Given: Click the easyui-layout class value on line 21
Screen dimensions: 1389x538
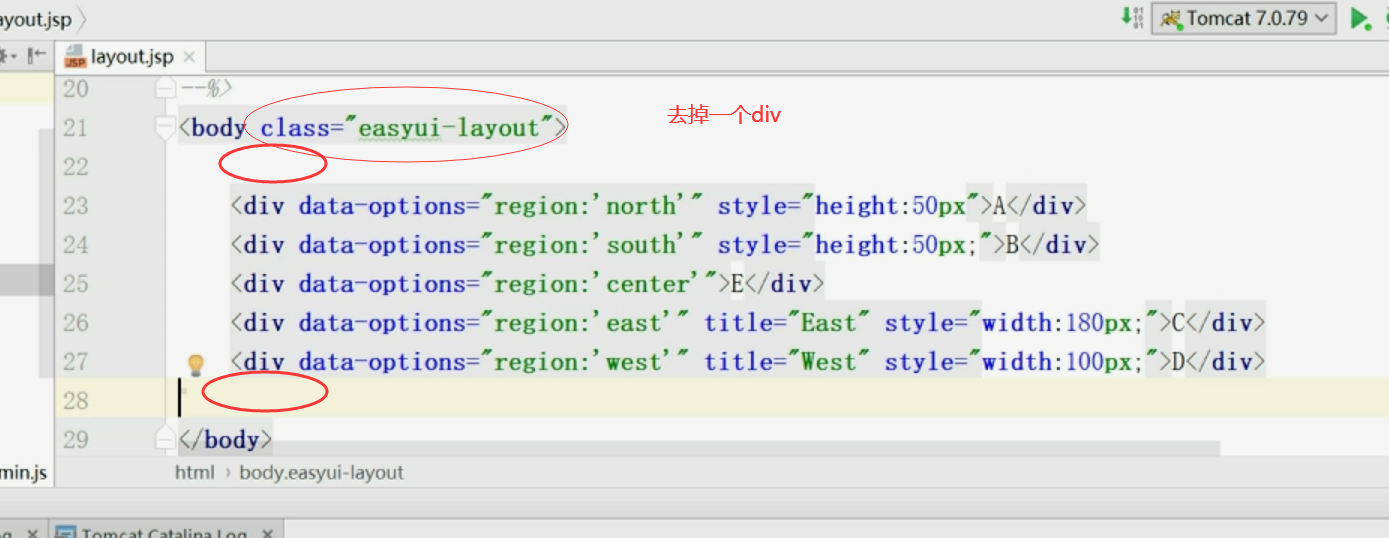Looking at the screenshot, I should (449, 128).
